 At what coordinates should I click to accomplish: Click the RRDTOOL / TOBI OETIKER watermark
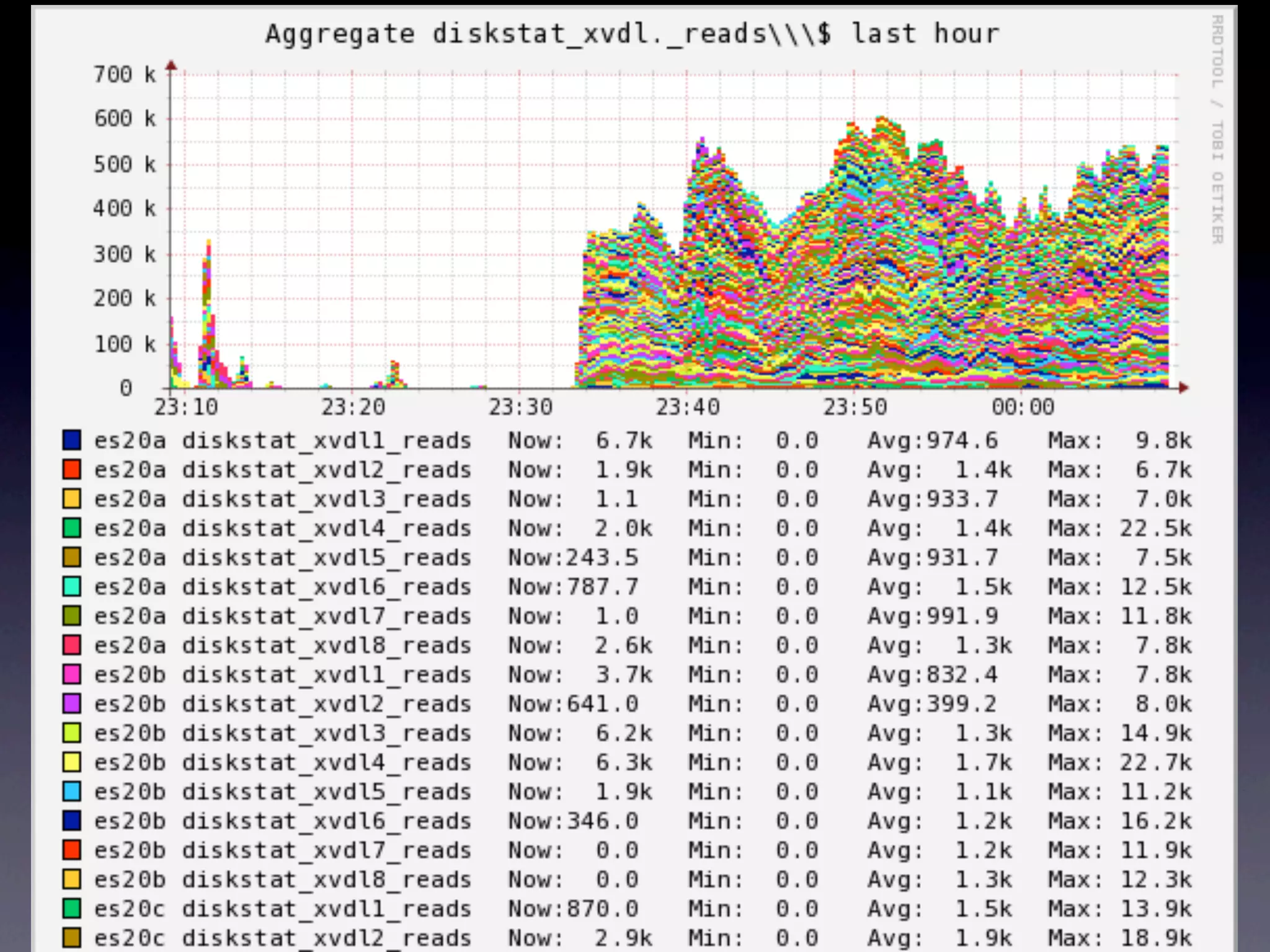point(1217,129)
